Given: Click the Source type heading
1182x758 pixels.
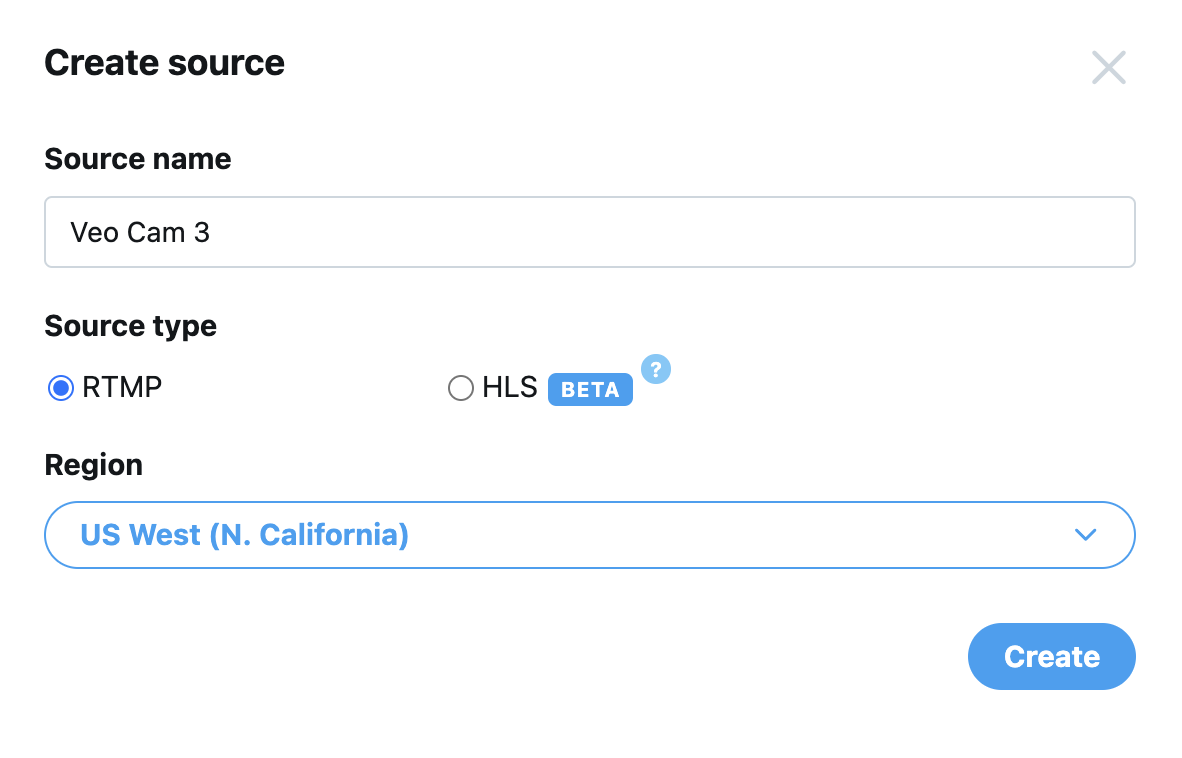Looking at the screenshot, I should coord(130,326).
